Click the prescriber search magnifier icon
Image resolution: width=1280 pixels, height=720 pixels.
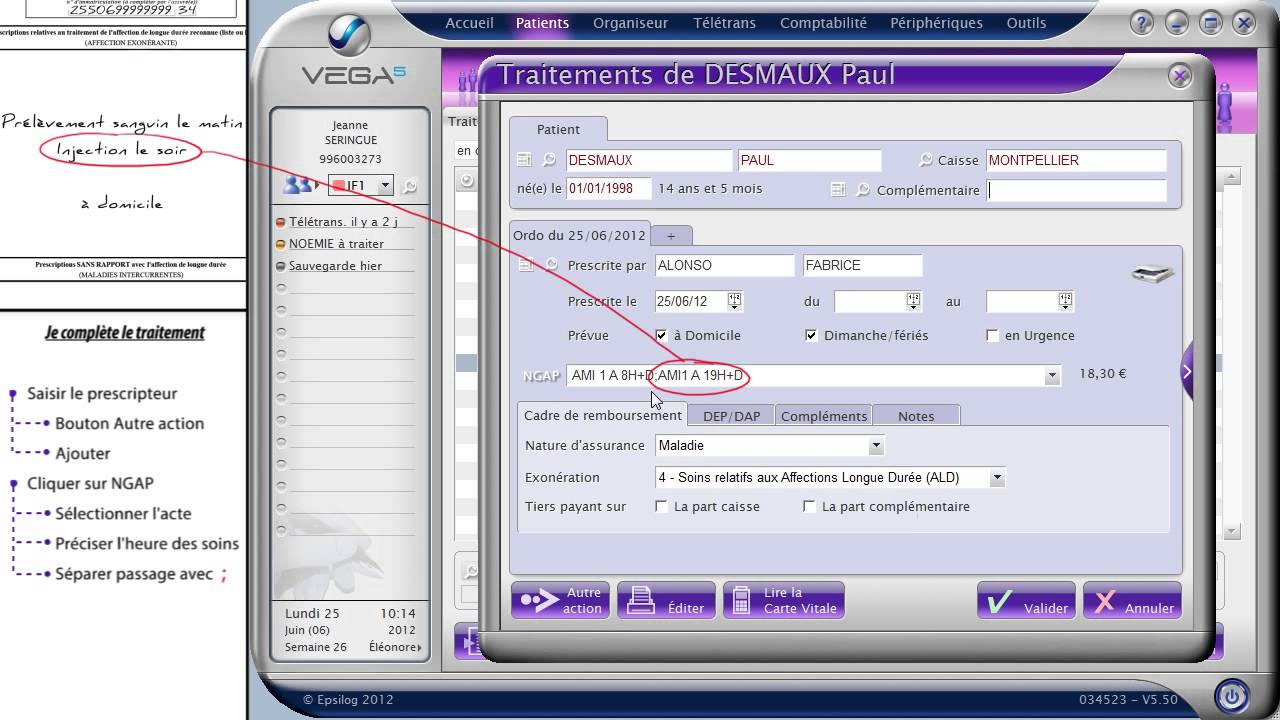coord(550,265)
